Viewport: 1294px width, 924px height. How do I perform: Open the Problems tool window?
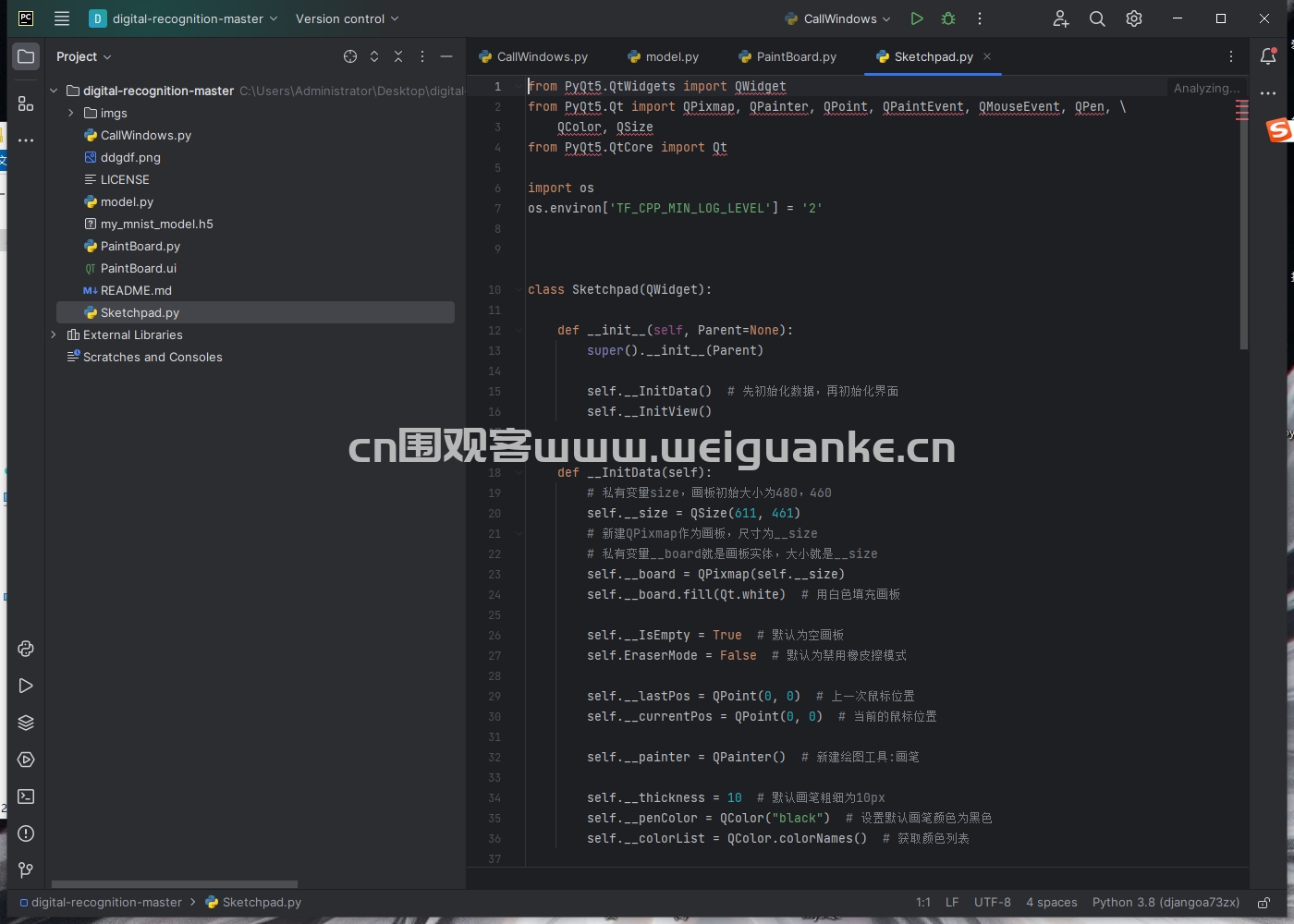[26, 833]
